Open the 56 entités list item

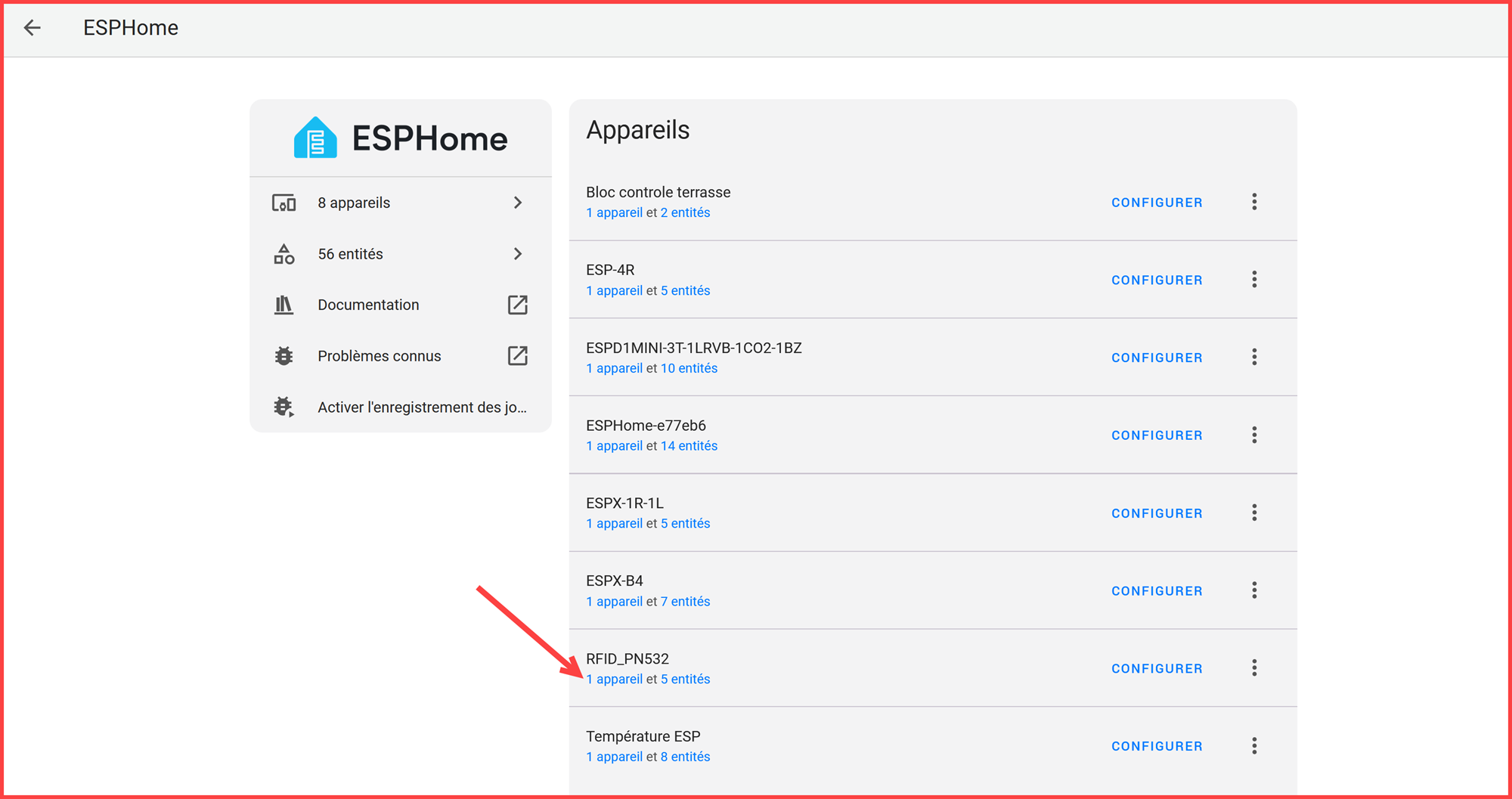coord(401,254)
